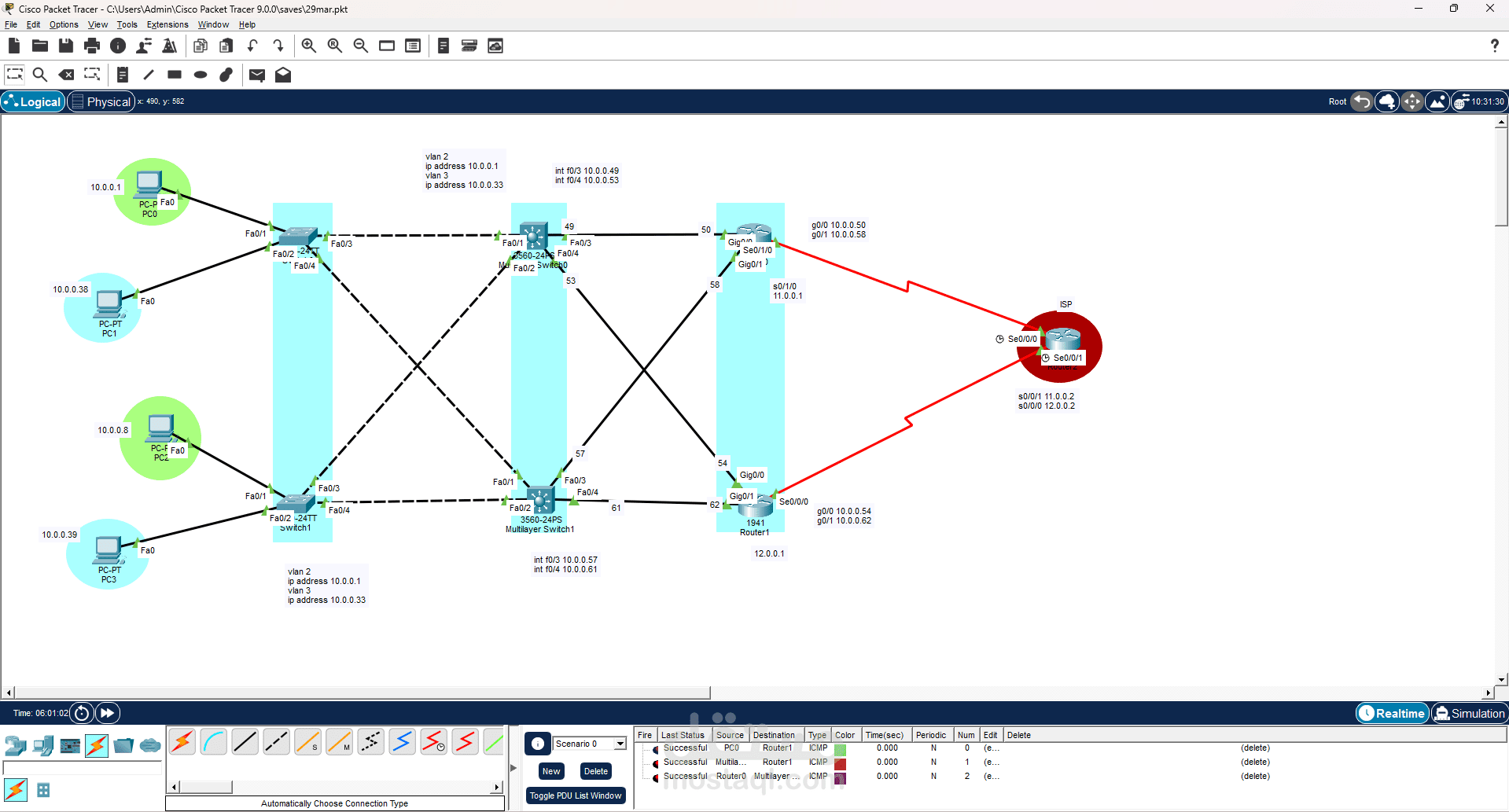Screen dimensions: 1509x812
Task: Select the Components category icon
Action: point(70,745)
